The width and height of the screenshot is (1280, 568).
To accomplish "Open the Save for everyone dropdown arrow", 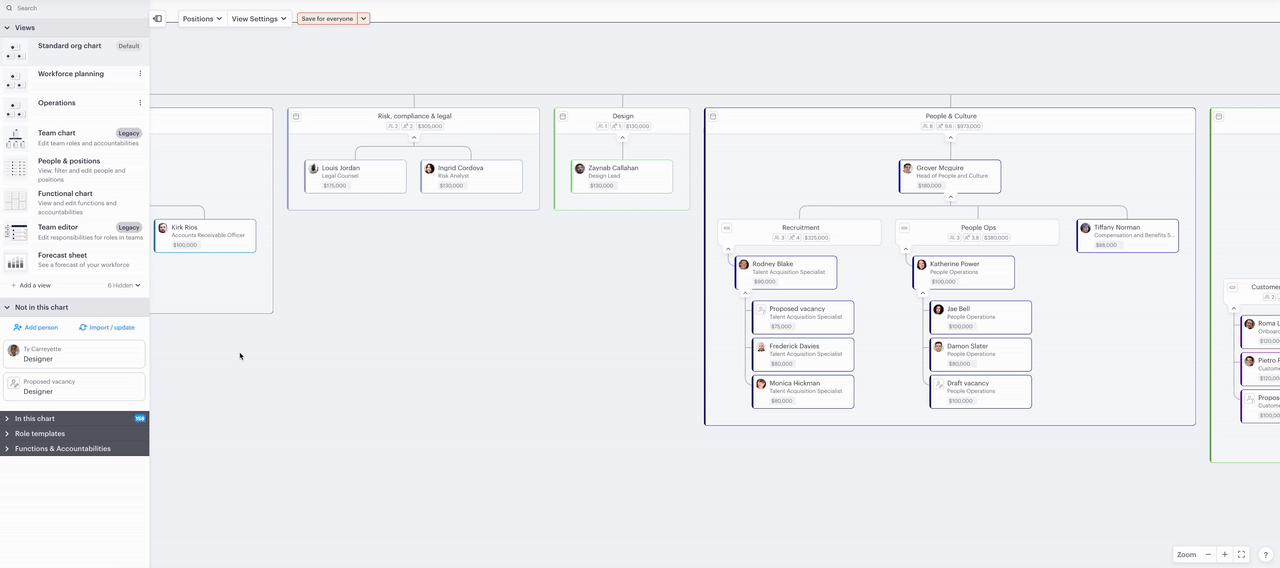I will click(x=364, y=18).
